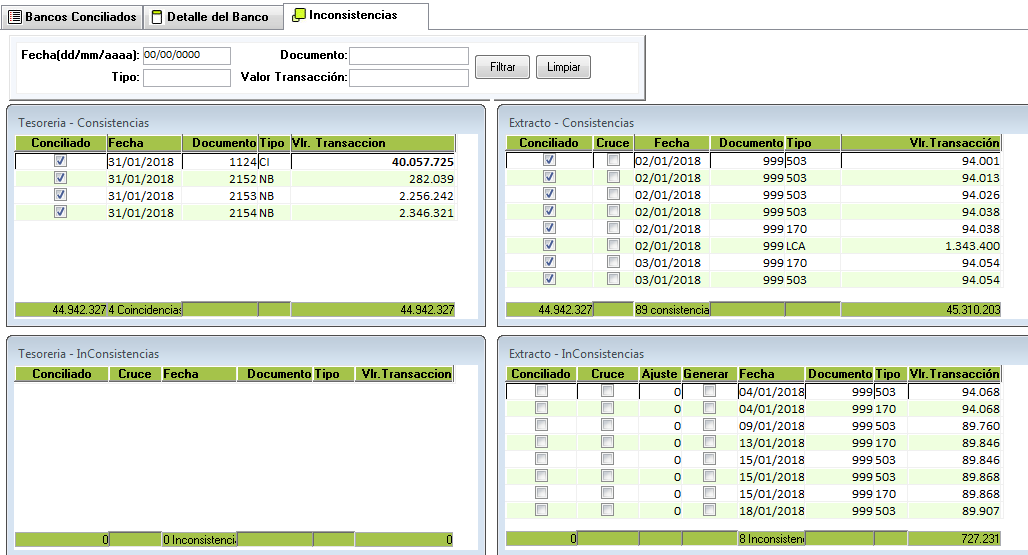Toggle Conciliado checkbox for document 2153
The width and height of the screenshot is (1028, 555).
tap(61, 195)
